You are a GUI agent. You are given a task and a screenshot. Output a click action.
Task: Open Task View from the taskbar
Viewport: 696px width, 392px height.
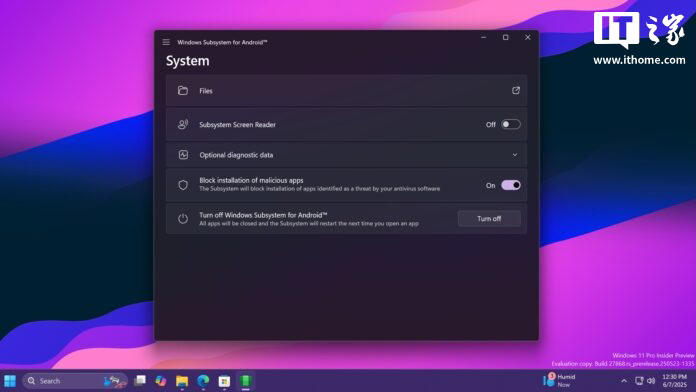coord(140,381)
